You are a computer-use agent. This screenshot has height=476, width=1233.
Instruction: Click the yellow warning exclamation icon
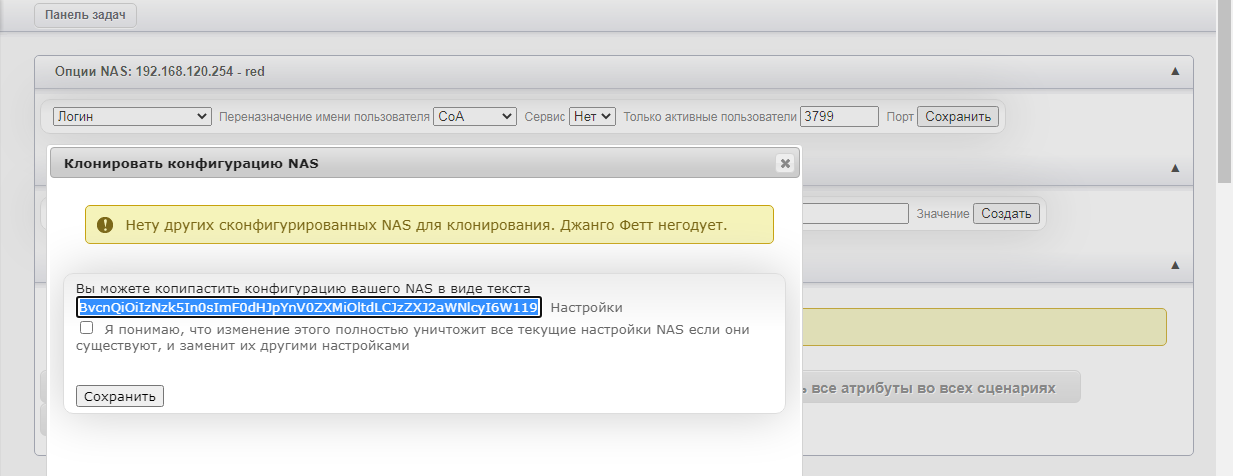tap(105, 225)
